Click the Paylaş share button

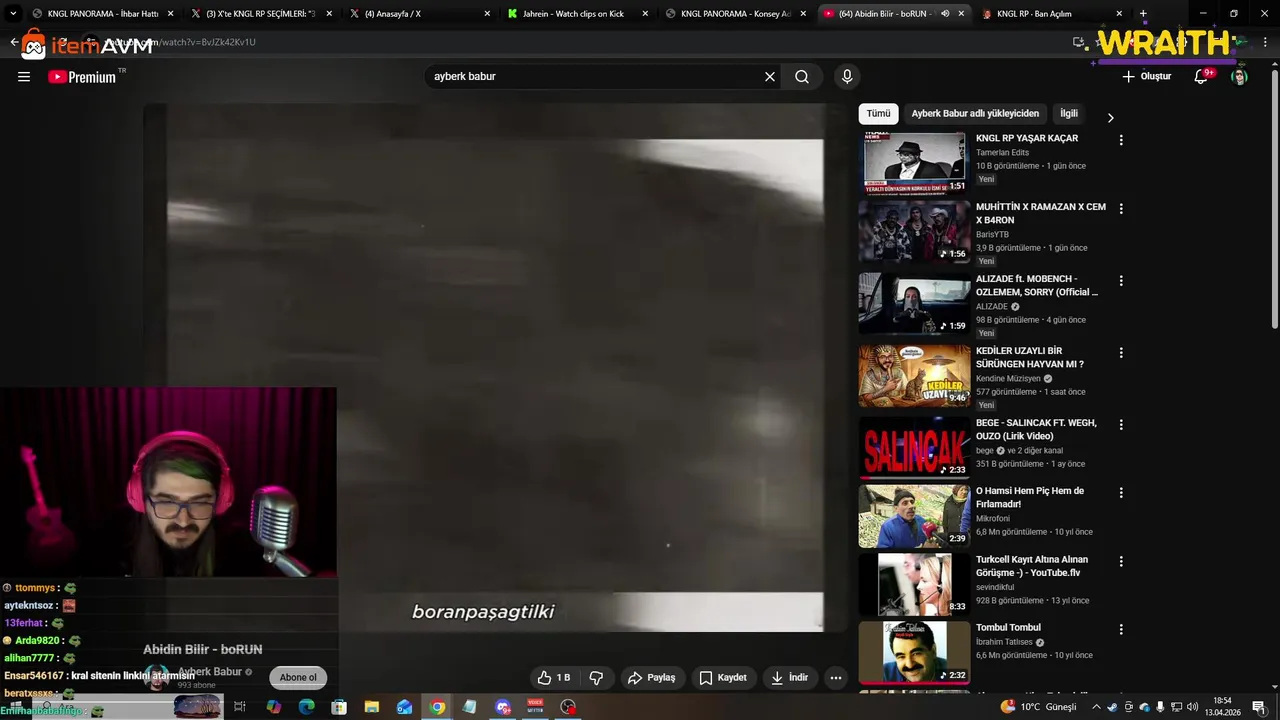pyautogui.click(x=651, y=678)
